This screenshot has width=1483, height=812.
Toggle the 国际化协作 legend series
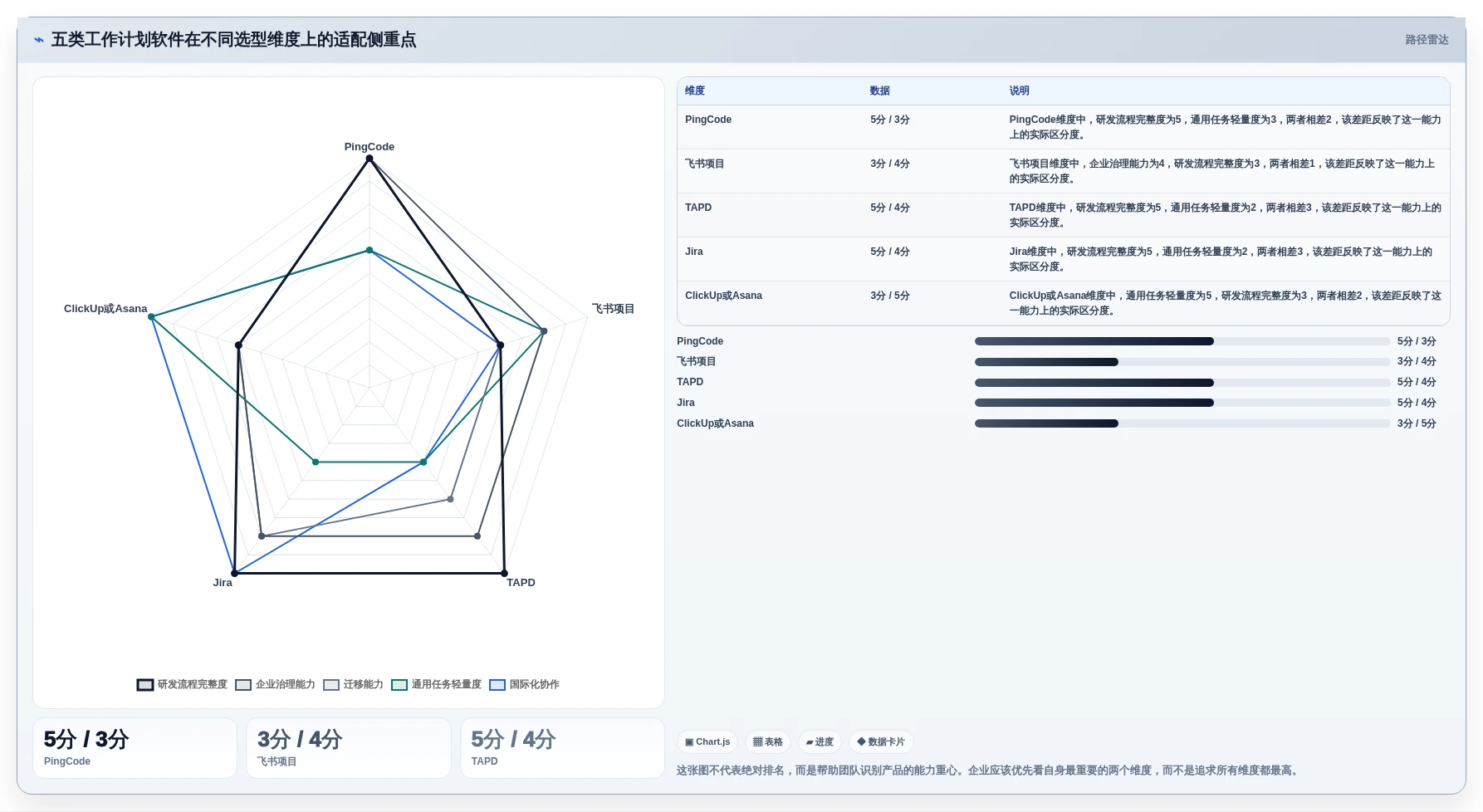tap(524, 685)
